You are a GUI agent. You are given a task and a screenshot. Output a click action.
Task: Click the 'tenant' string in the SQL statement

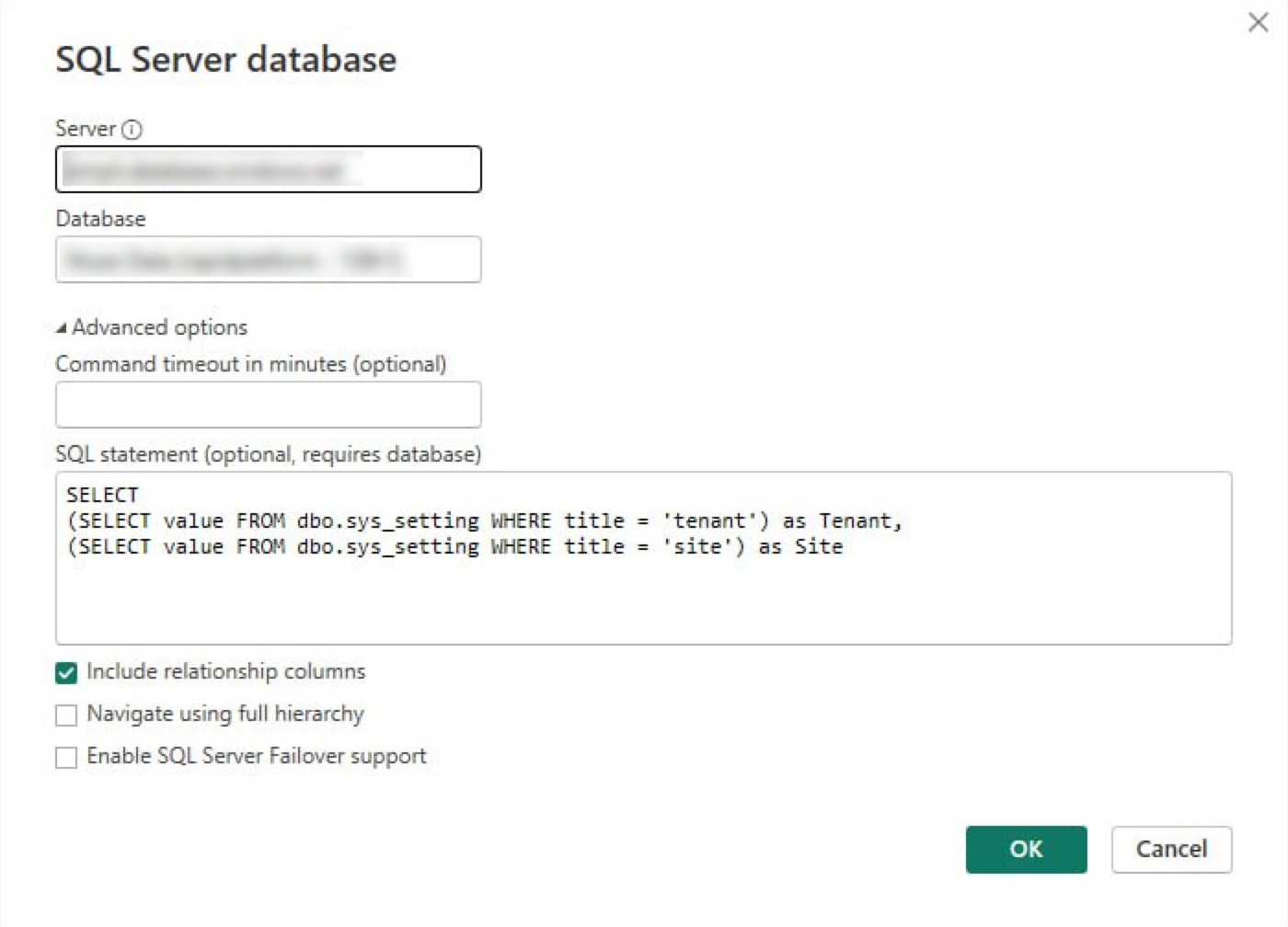[709, 521]
